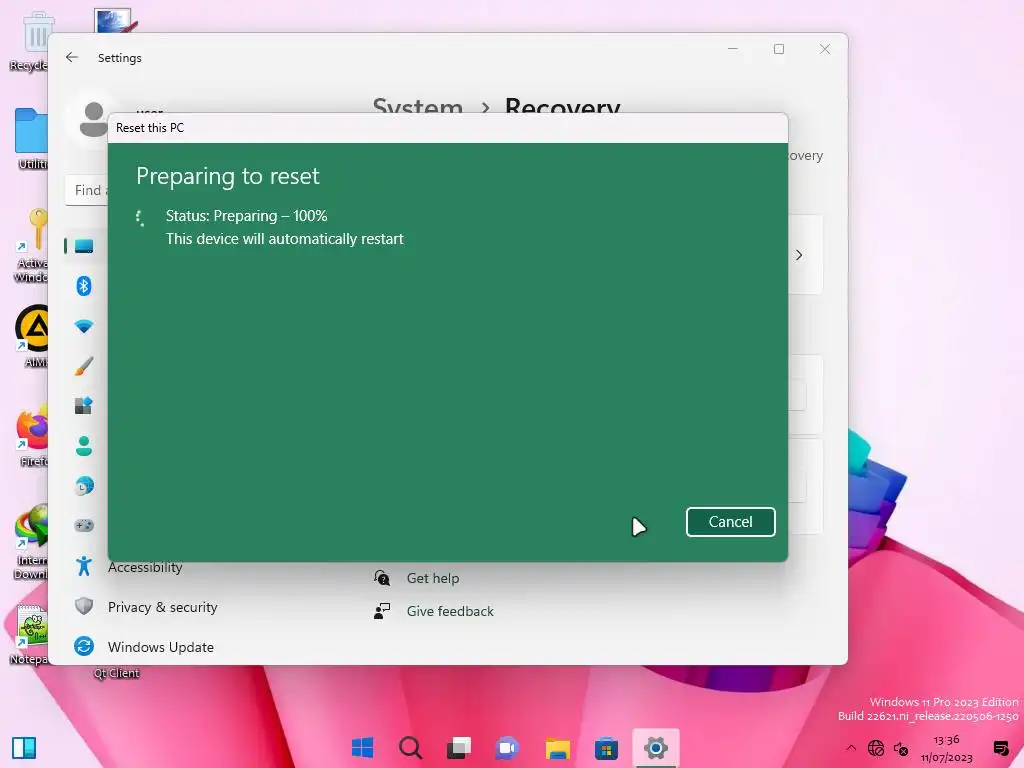Click the Windows Update refresh icon

click(x=84, y=646)
